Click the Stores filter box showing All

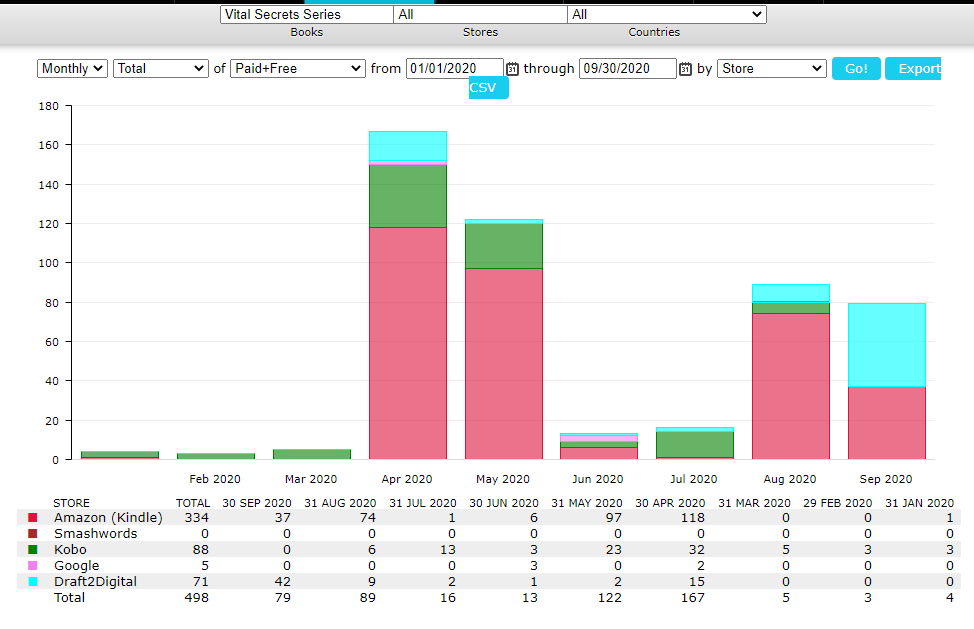(480, 15)
